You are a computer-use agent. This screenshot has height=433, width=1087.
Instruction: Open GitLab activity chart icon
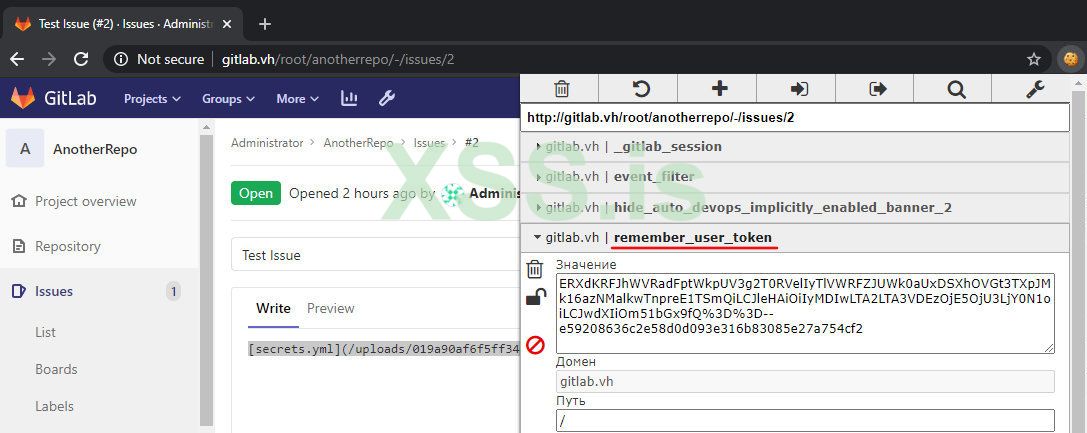click(x=349, y=98)
